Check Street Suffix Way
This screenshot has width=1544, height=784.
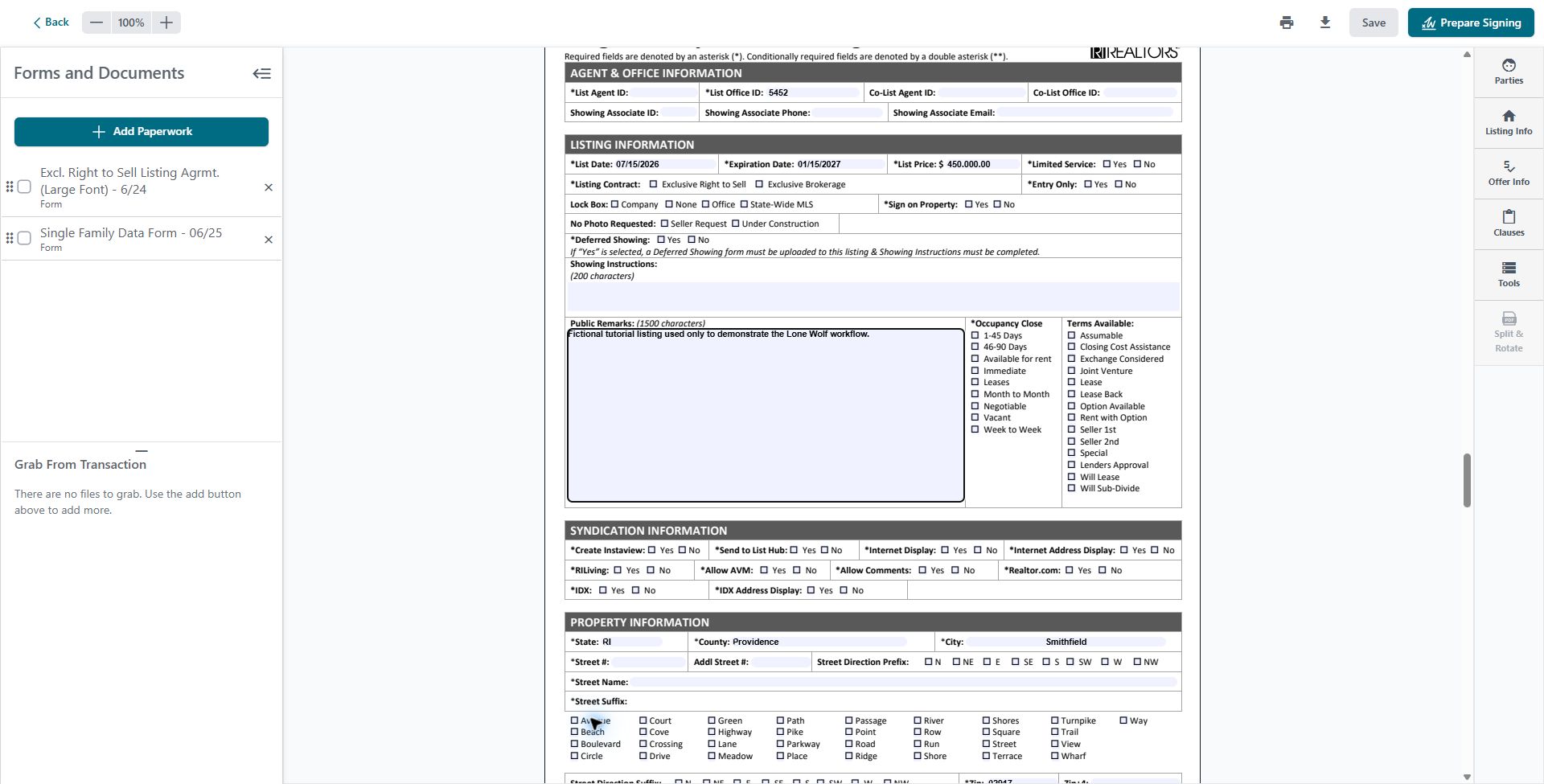(x=1123, y=720)
